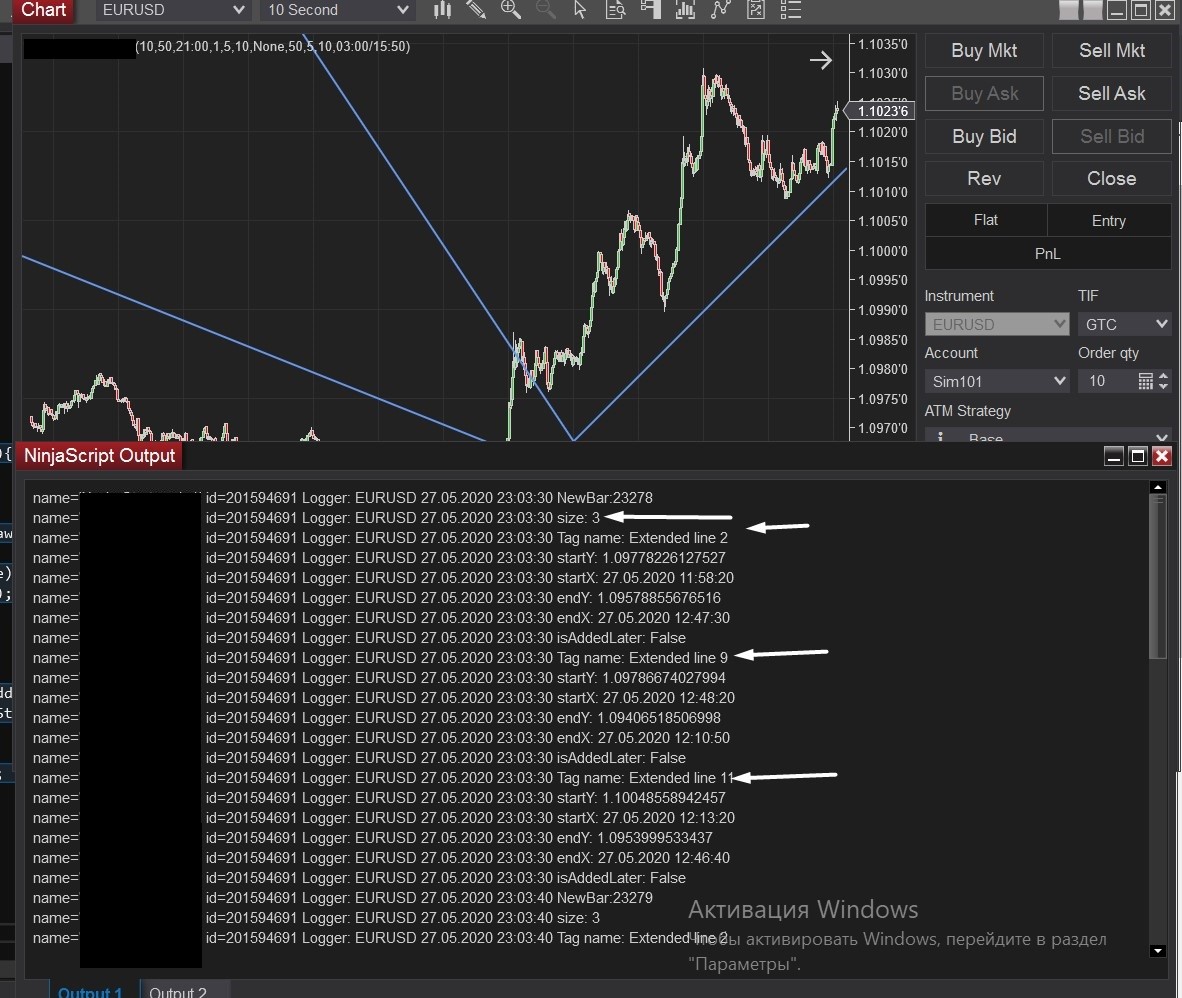Screen dimensions: 1182x998
Task: Click the NinjaScript Output scrollbar thumb
Action: (1159, 577)
